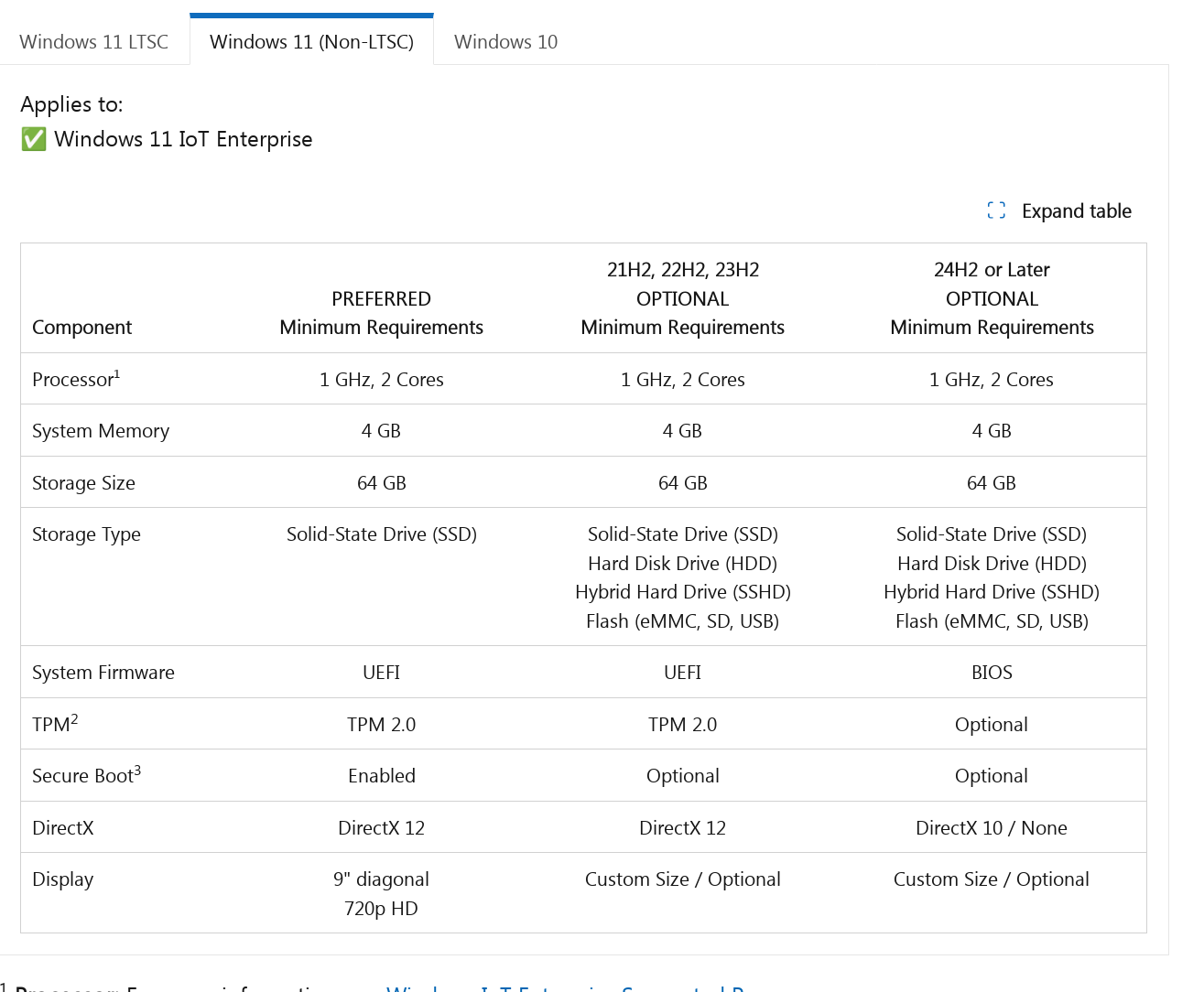This screenshot has height=992, width=1204.
Task: Click 'Optional' in the TPM row
Action: click(x=992, y=725)
